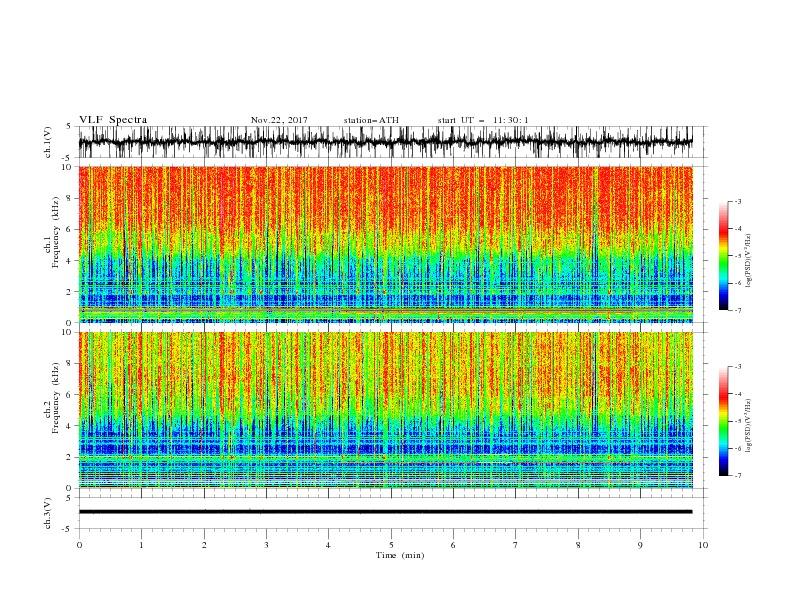
Task: Click ch.2 frequency axis tick "4"
Action: 70,426
